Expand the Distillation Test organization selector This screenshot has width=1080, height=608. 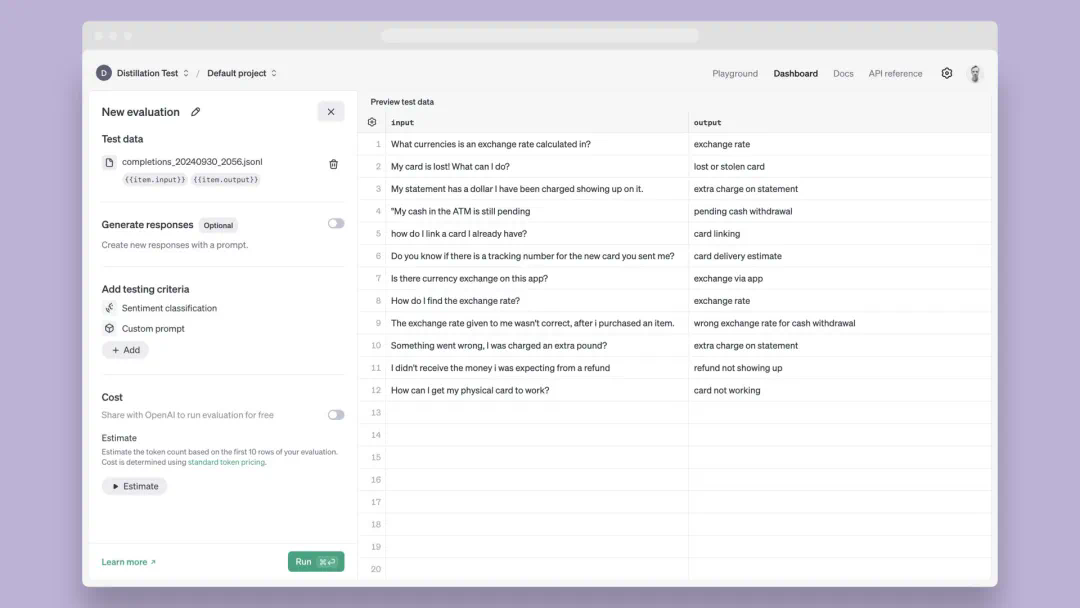[186, 73]
